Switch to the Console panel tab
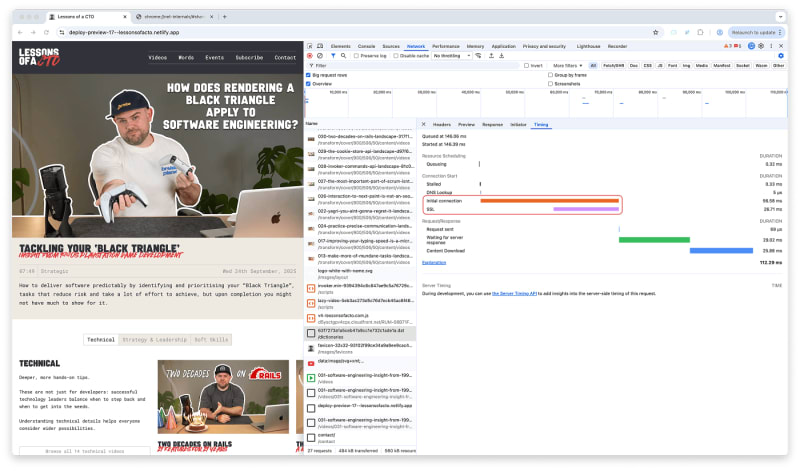Screen dimensions: 800x471 click(367, 46)
